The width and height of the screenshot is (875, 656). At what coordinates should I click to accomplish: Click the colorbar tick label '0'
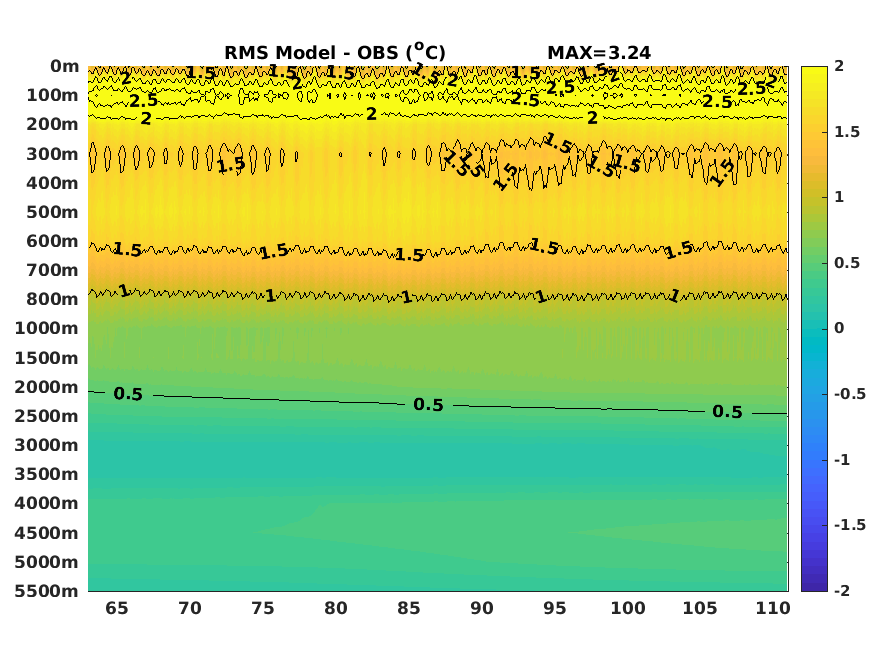click(x=839, y=328)
